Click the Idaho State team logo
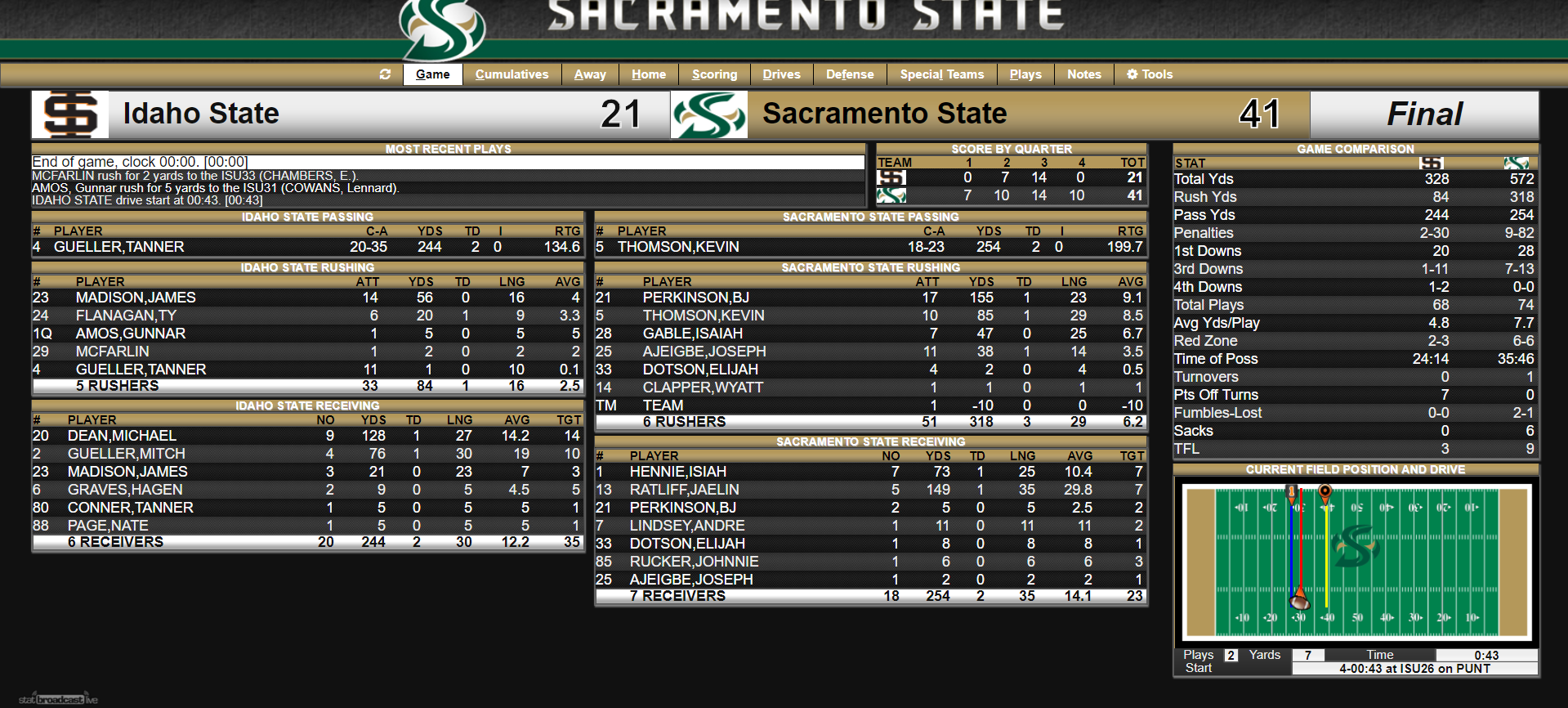The width and height of the screenshot is (1568, 708). 70,114
